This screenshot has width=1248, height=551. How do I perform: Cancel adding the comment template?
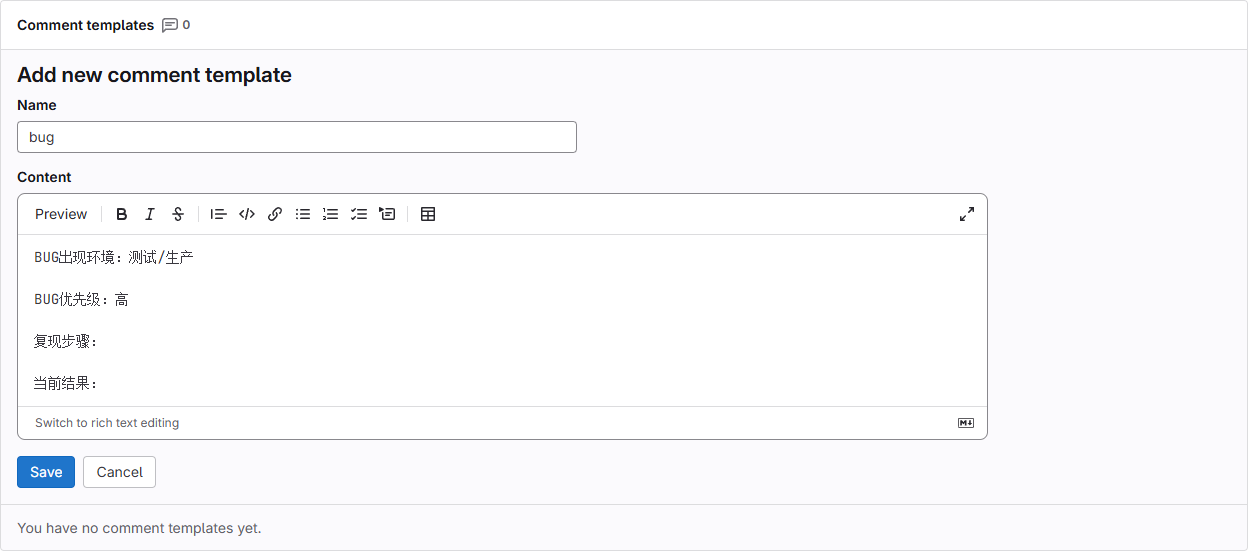coord(119,472)
